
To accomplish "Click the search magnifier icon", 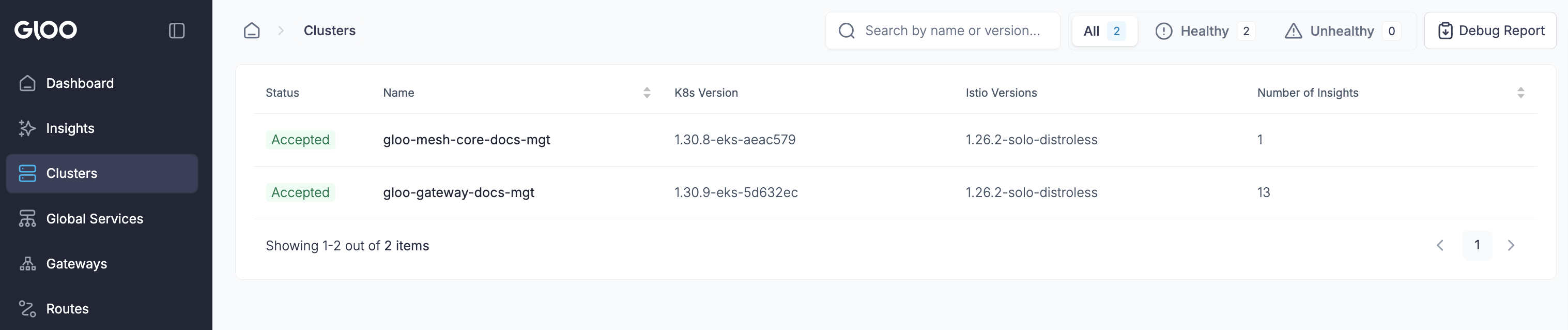I will coord(847,31).
